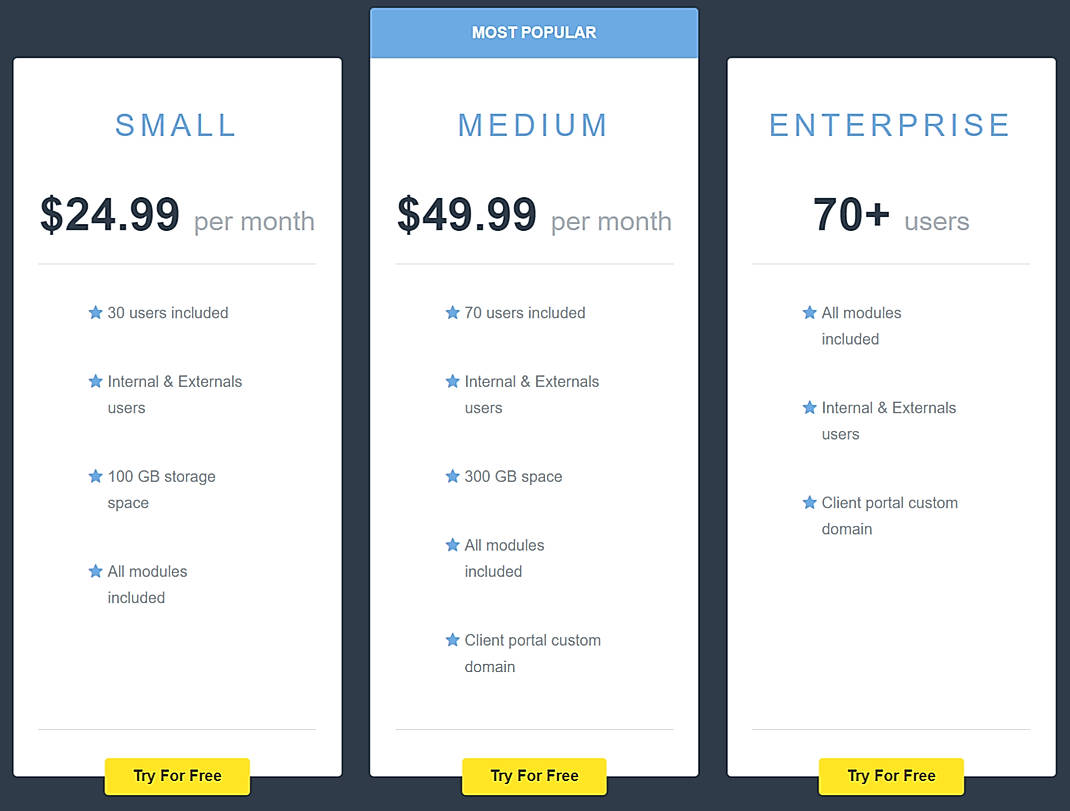Viewport: 1070px width, 811px height.
Task: Click the star beside 70 users included
Action: (451, 313)
